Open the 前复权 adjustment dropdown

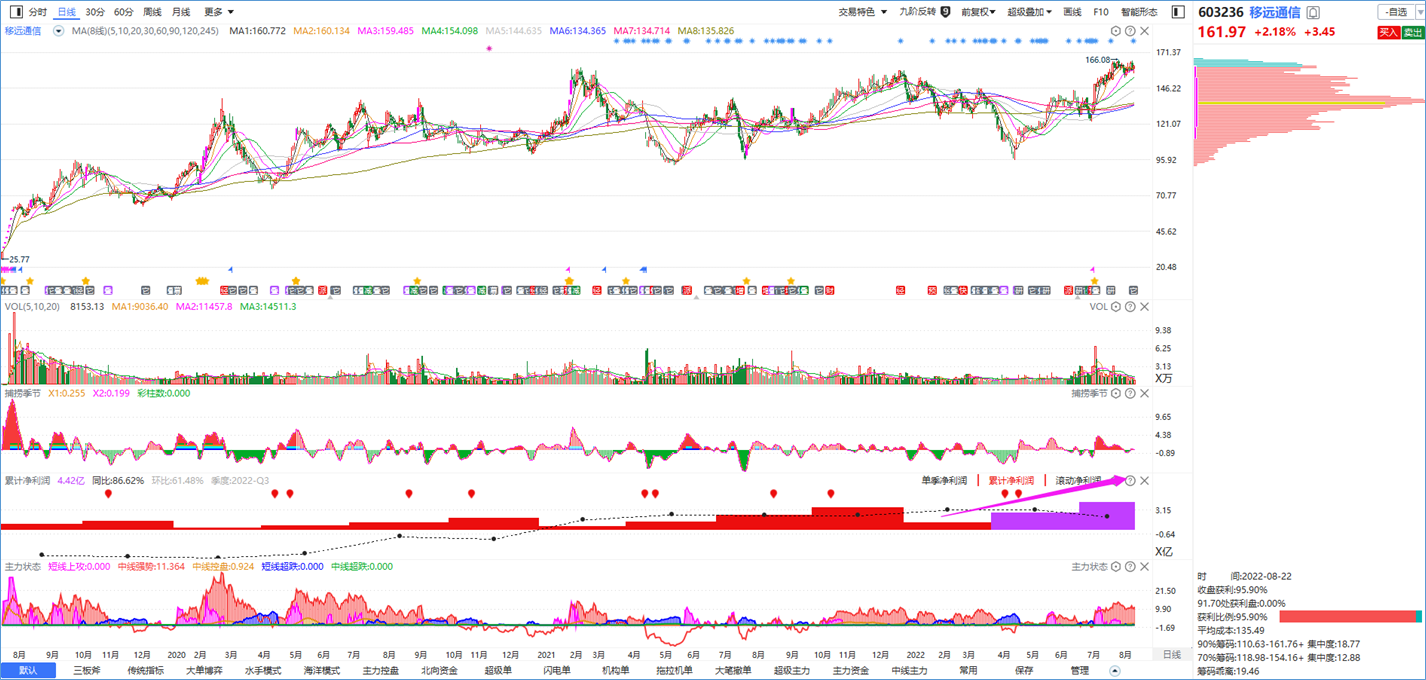click(x=979, y=12)
